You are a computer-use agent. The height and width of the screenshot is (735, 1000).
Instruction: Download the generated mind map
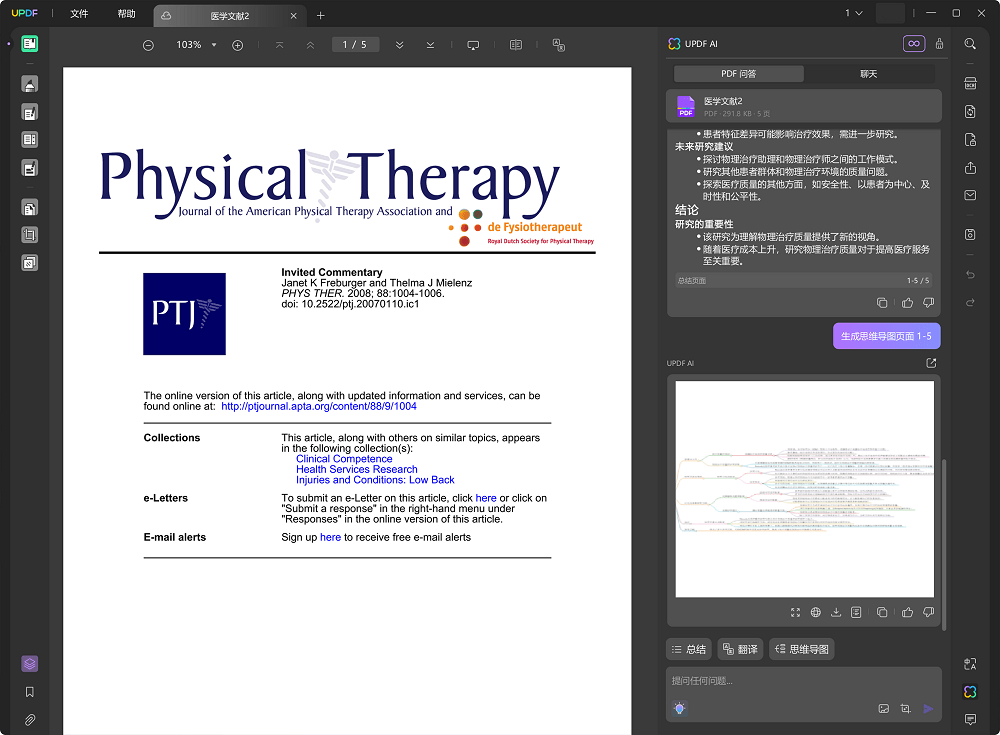(x=836, y=612)
